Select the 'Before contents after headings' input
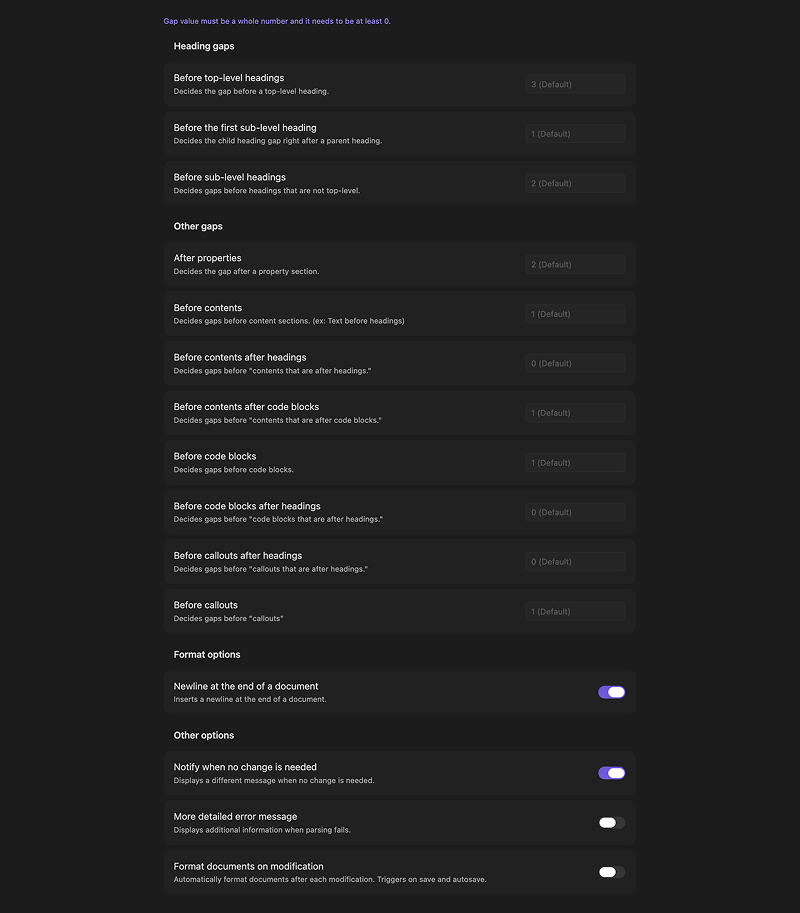Screen dimensions: 800x913 pos(575,362)
